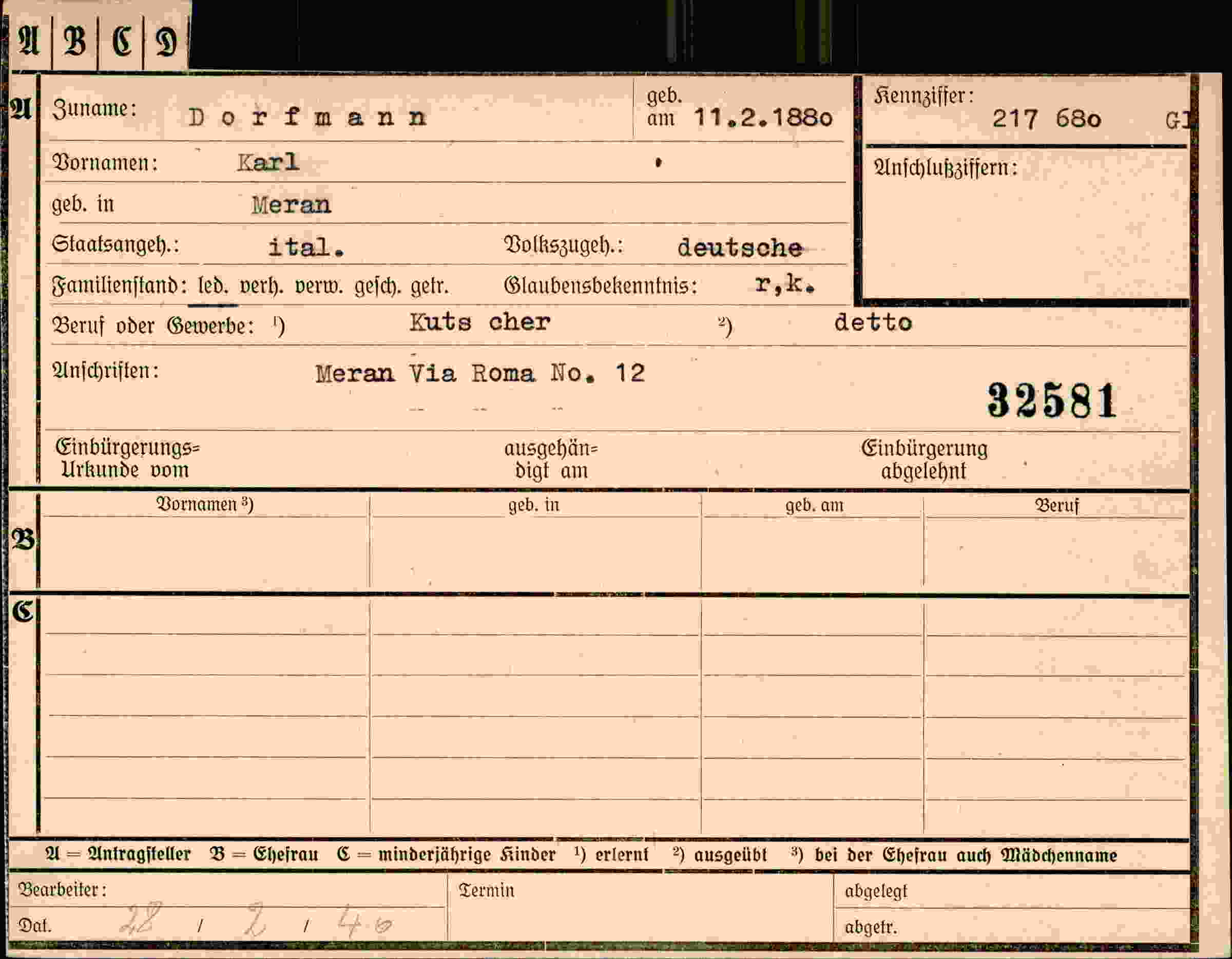Viewport: 1232px width, 959px height.
Task: Click the 'Beruf oder Gewerbe:' label
Action: pyautogui.click(x=153, y=325)
